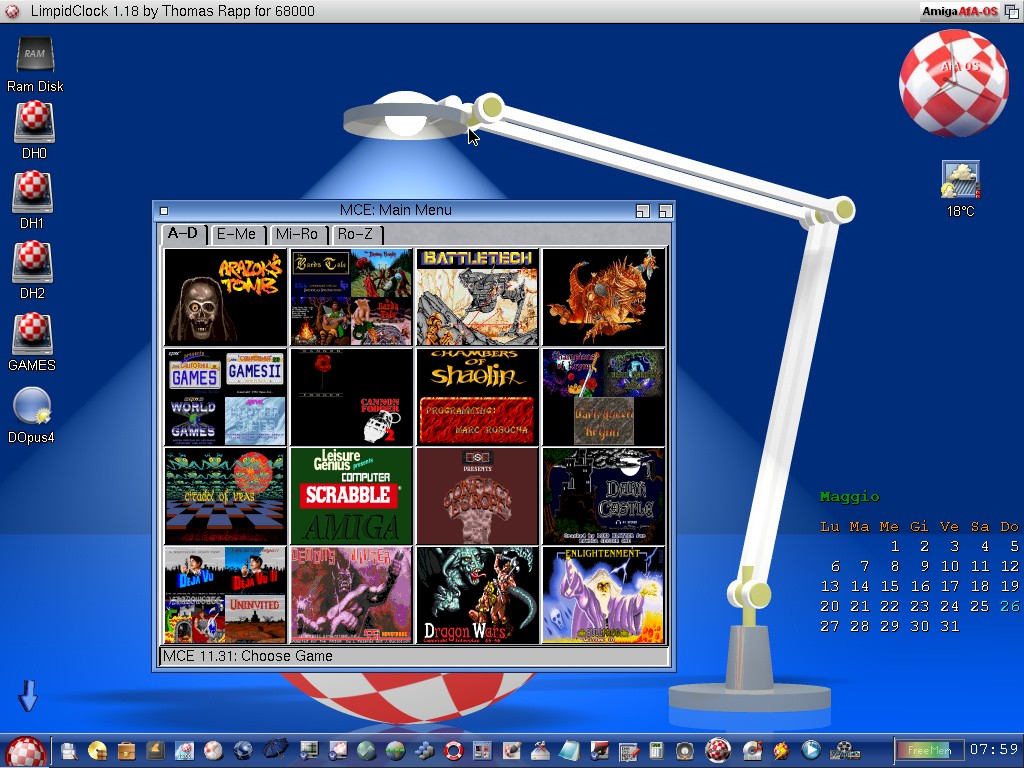Open the Ro-Z games tab

point(355,234)
